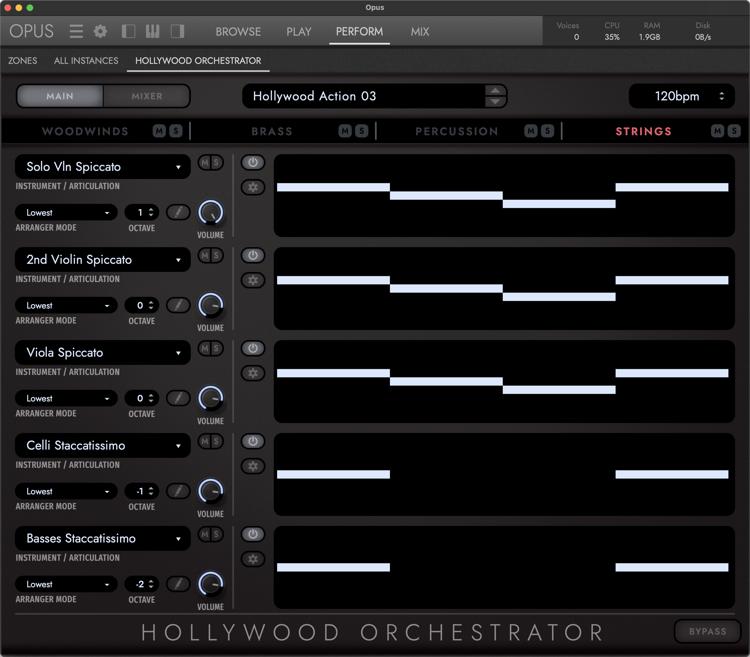The width and height of the screenshot is (750, 657).
Task: Toggle mute/solo switch for 2nd Violin Spiccato
Action: click(210, 255)
